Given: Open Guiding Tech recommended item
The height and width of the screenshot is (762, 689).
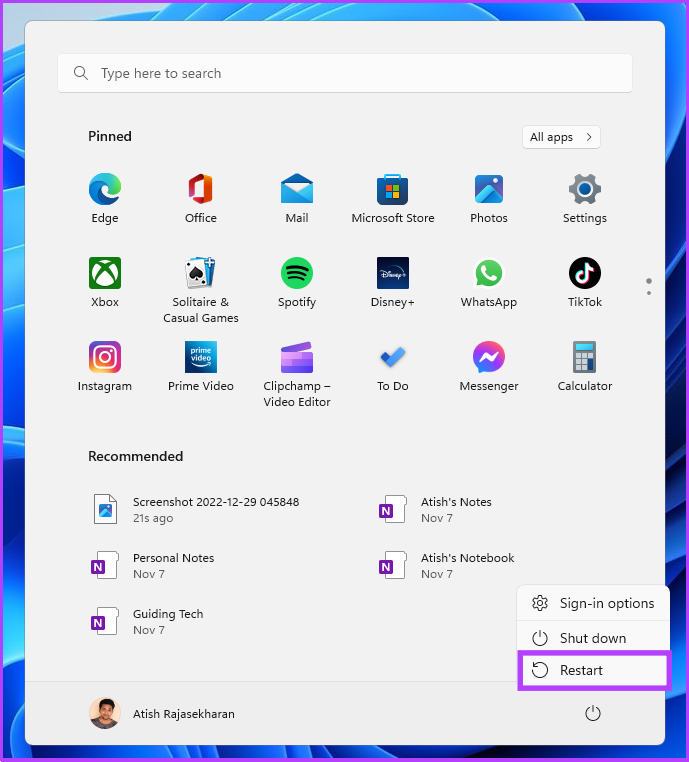Looking at the screenshot, I should [x=147, y=622].
